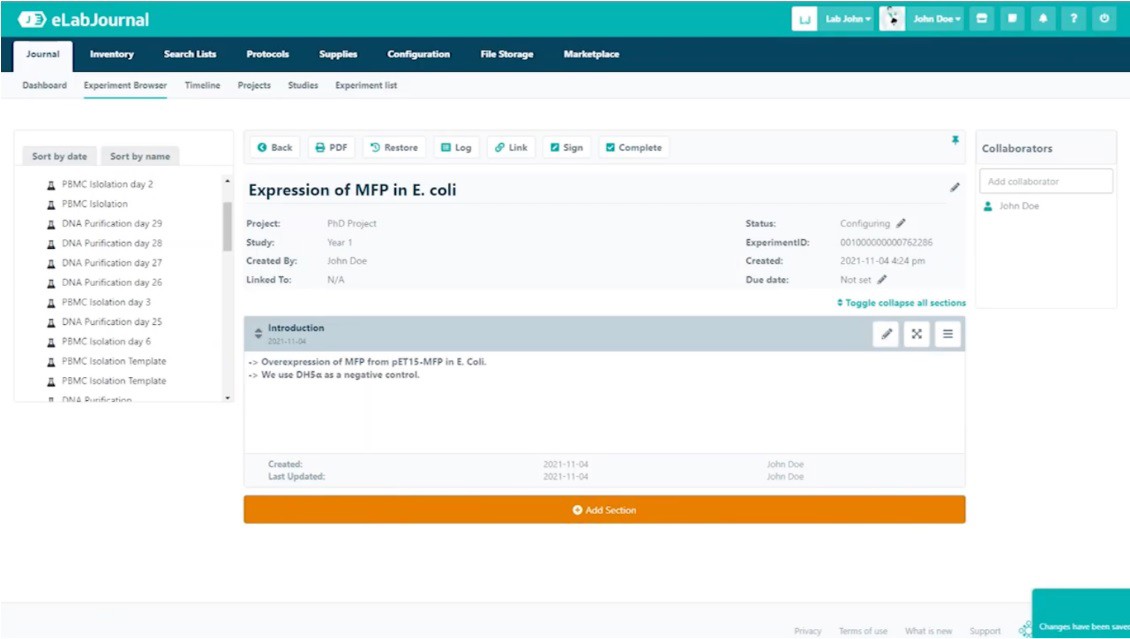Viewport: 1130px width, 639px height.
Task: Click the notifications bell icon
Action: (x=1043, y=18)
